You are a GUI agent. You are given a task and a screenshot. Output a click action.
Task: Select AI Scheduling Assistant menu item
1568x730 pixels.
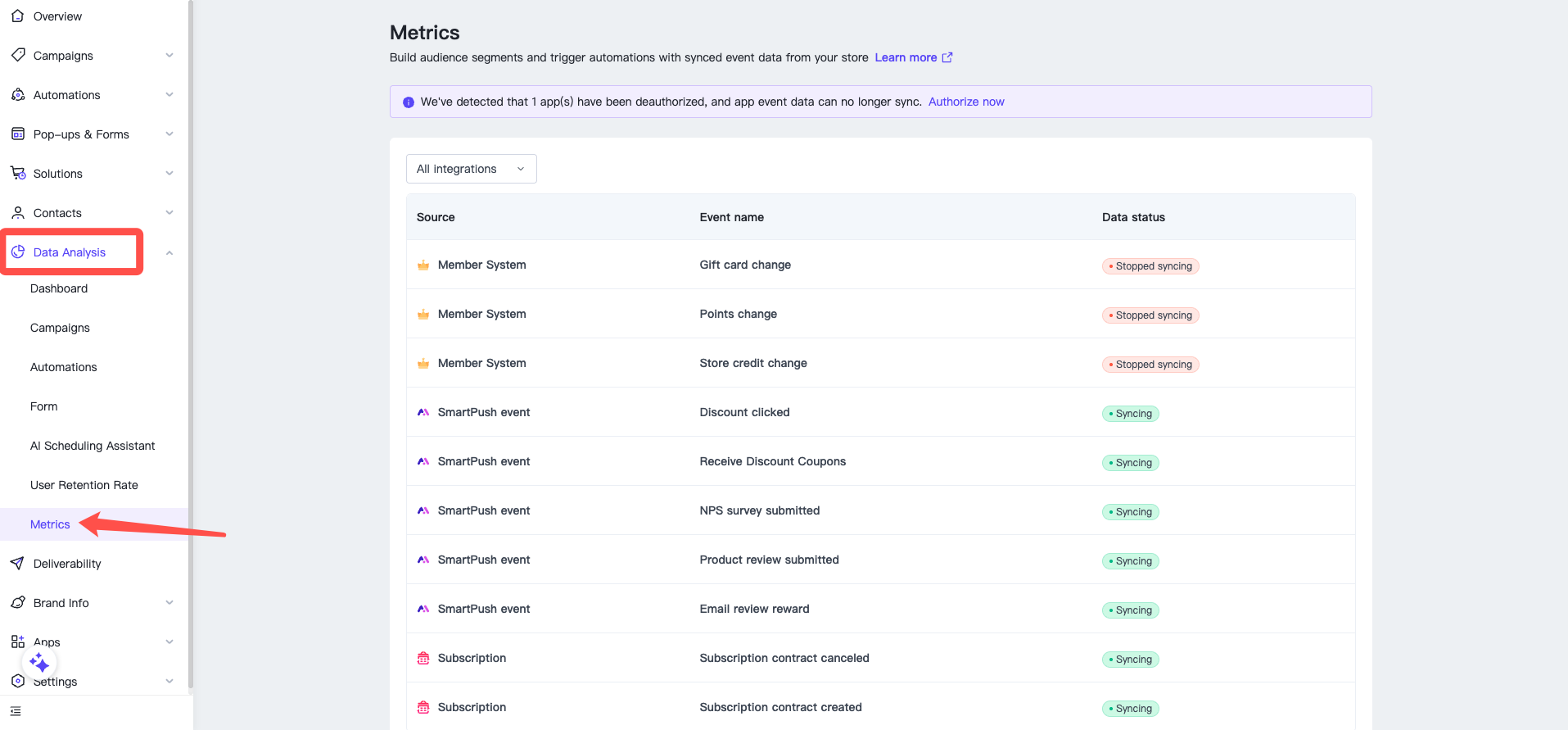[93, 446]
